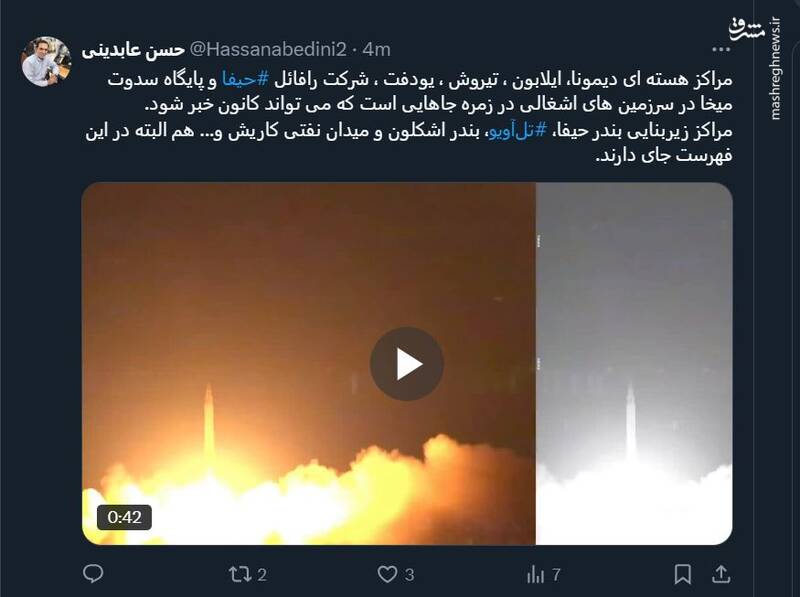
Task: Open the #تل‌آویو hashtag
Action: point(517,131)
